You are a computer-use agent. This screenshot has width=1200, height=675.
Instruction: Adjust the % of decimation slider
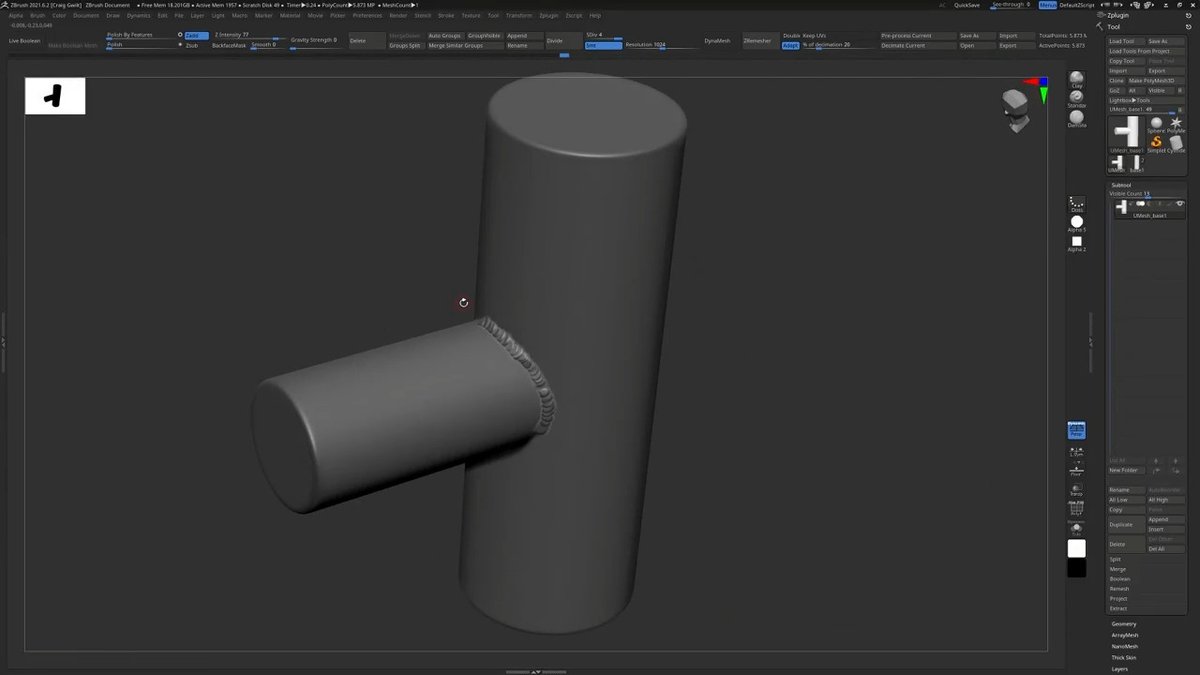[838, 45]
